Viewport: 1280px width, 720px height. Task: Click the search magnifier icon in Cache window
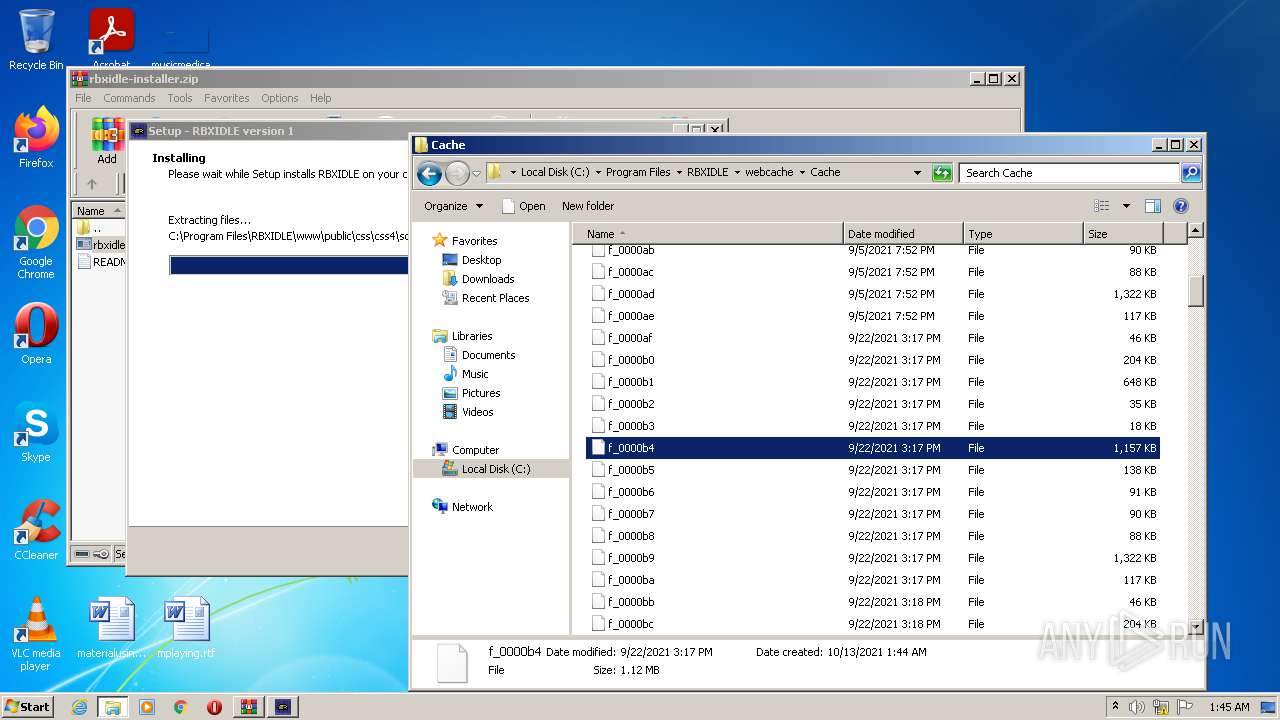coord(1191,173)
